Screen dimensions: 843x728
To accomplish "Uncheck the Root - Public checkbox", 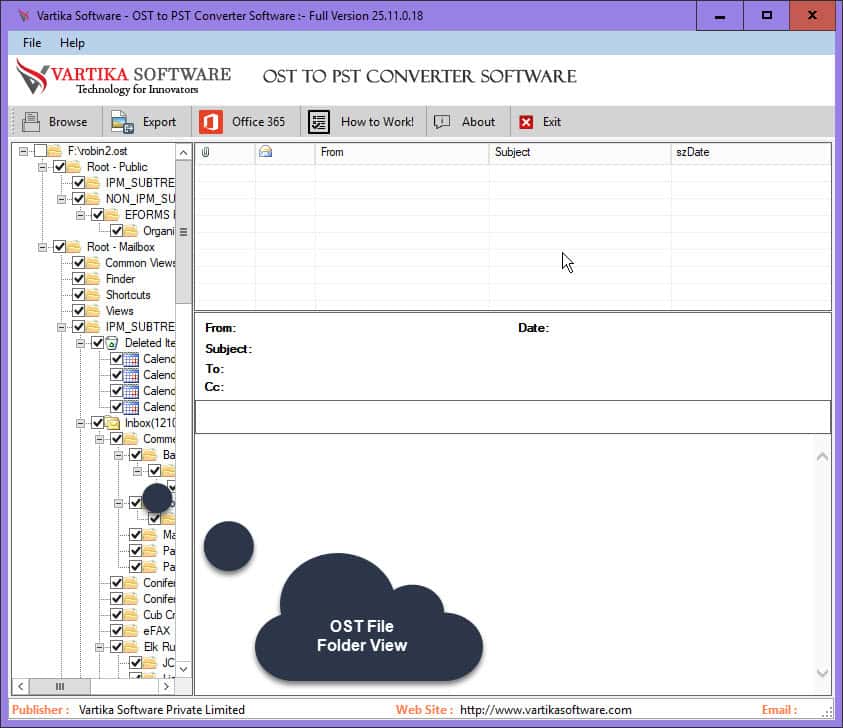I will pos(60,167).
